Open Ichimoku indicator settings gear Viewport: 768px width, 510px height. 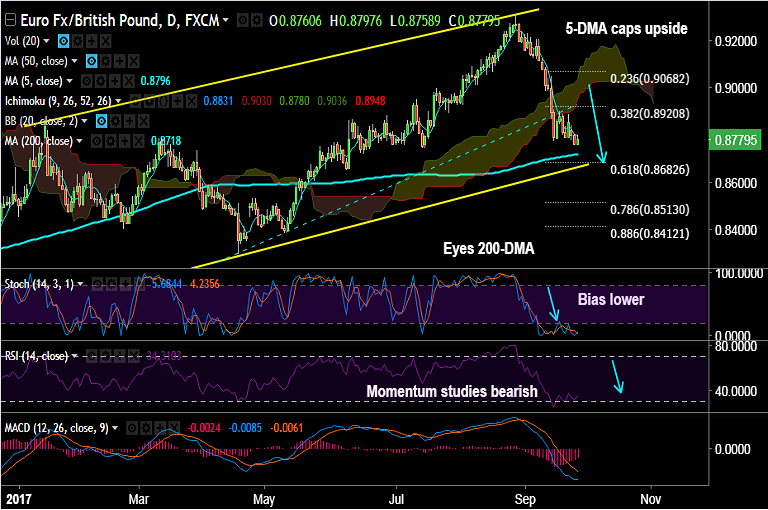[x=149, y=101]
